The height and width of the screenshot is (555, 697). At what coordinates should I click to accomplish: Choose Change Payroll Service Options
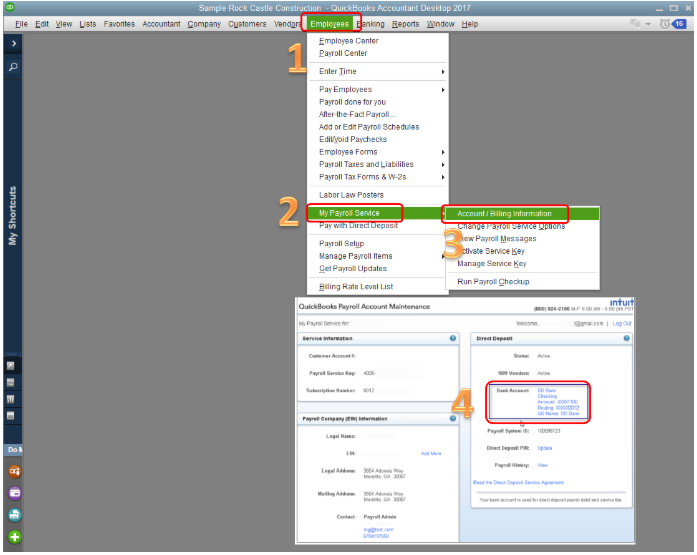(x=511, y=226)
